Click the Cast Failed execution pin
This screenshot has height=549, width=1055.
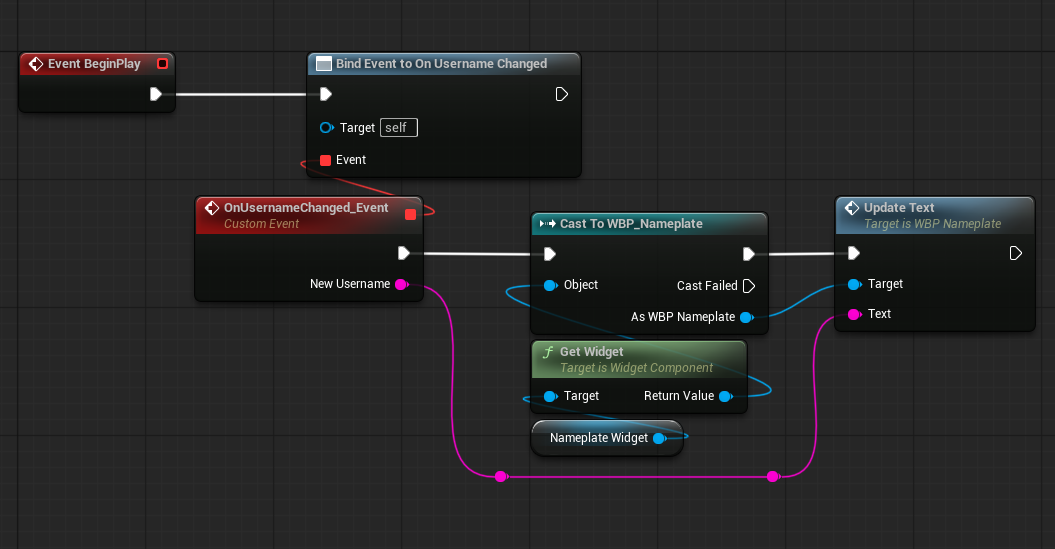747,286
